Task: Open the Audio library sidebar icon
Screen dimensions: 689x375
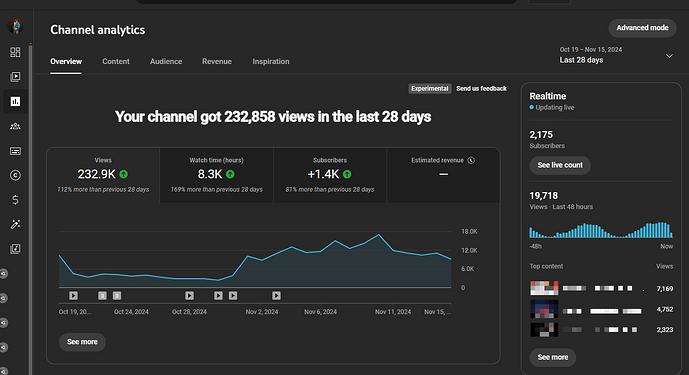Action: [15, 249]
